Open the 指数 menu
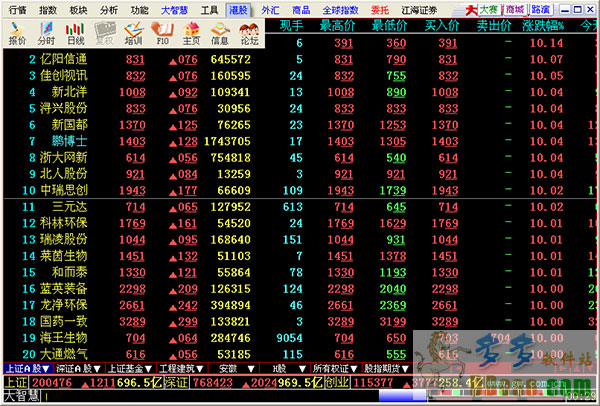 coord(48,10)
